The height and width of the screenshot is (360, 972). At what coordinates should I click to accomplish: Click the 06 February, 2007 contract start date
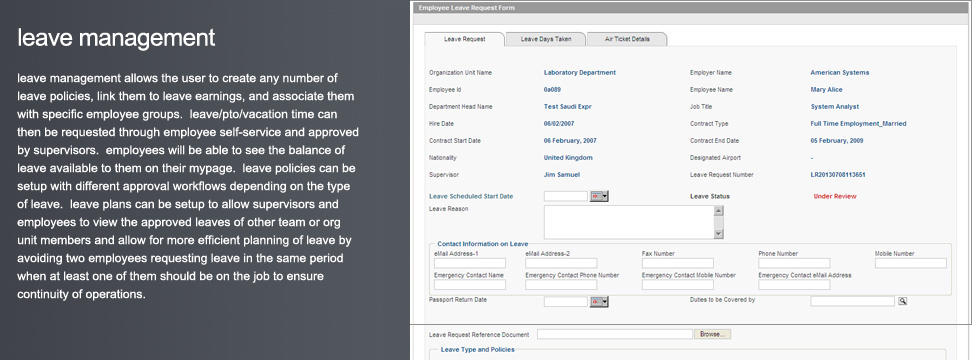pos(570,141)
